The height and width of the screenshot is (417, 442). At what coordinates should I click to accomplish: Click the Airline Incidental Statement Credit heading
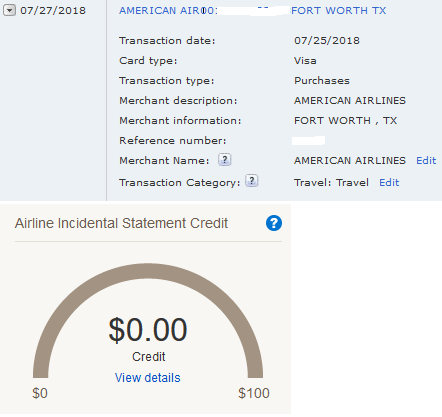(x=121, y=223)
